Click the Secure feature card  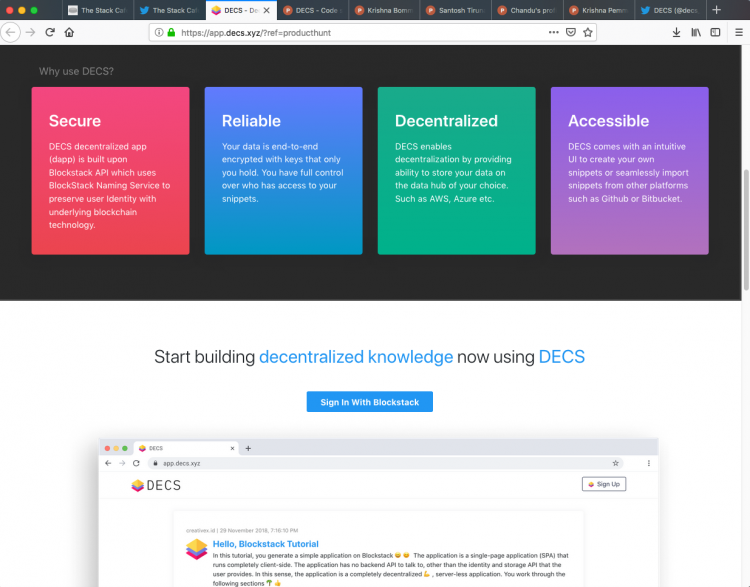(x=110, y=171)
